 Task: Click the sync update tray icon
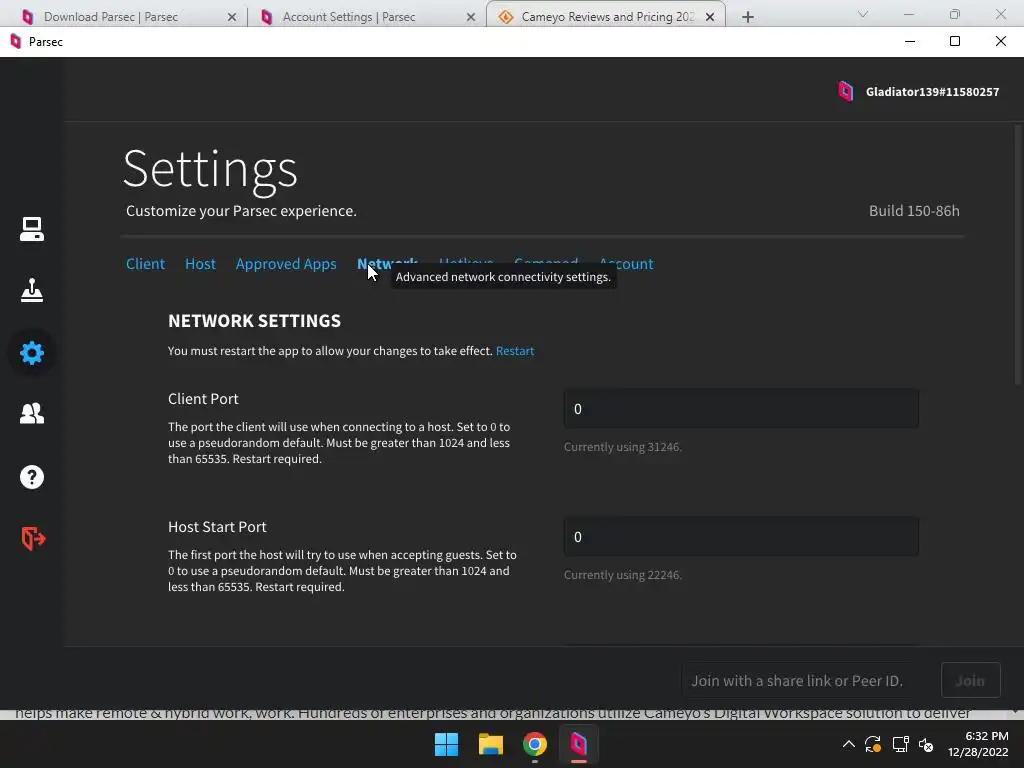coord(873,744)
